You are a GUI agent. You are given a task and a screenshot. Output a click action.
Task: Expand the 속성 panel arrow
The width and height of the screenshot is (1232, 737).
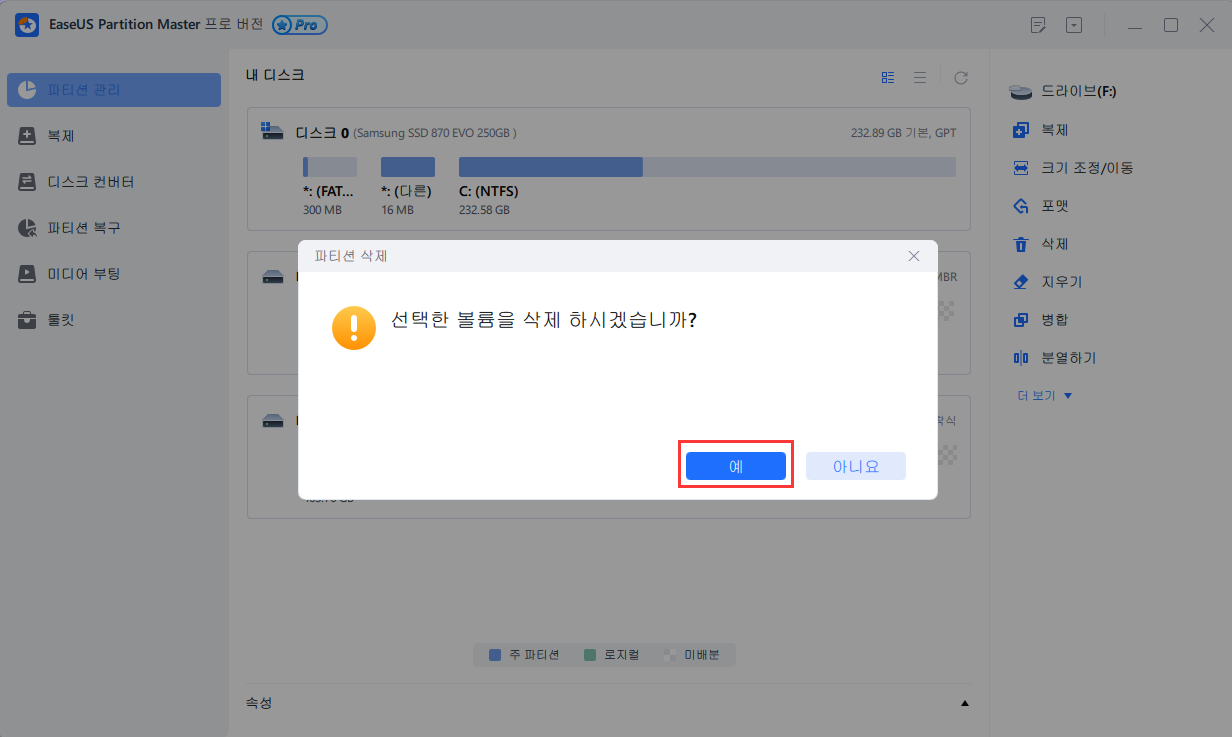click(x=965, y=703)
